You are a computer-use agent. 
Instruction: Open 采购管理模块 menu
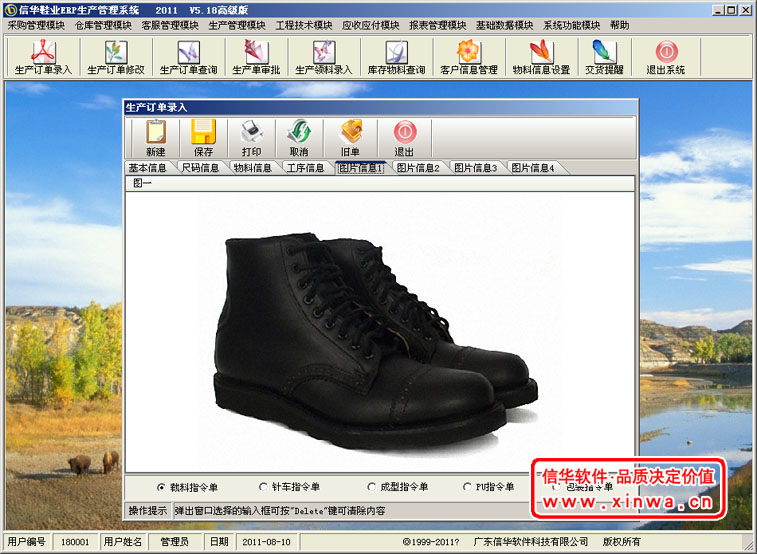click(x=36, y=26)
